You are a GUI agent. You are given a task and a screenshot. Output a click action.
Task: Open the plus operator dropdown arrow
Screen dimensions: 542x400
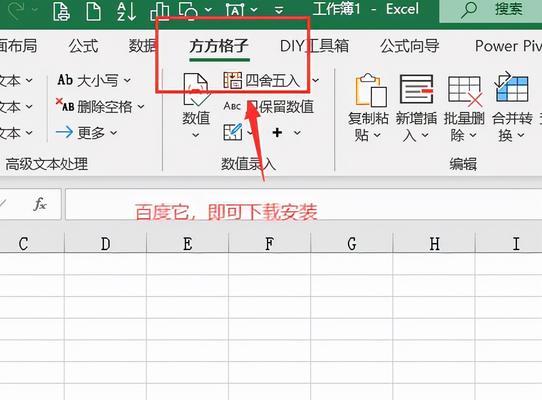[x=297, y=132]
